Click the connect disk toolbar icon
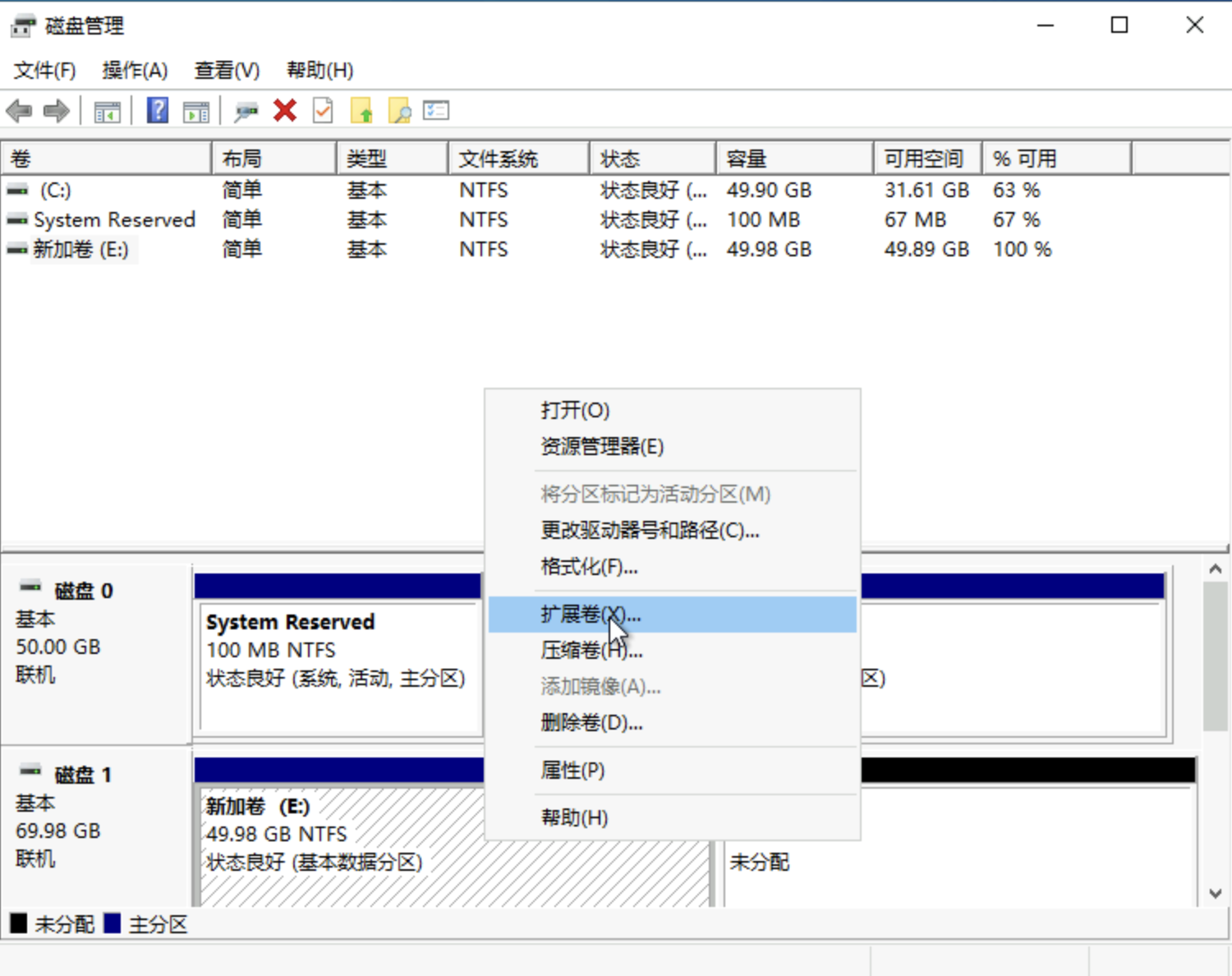Screen dimensions: 1232x976 pos(246,111)
